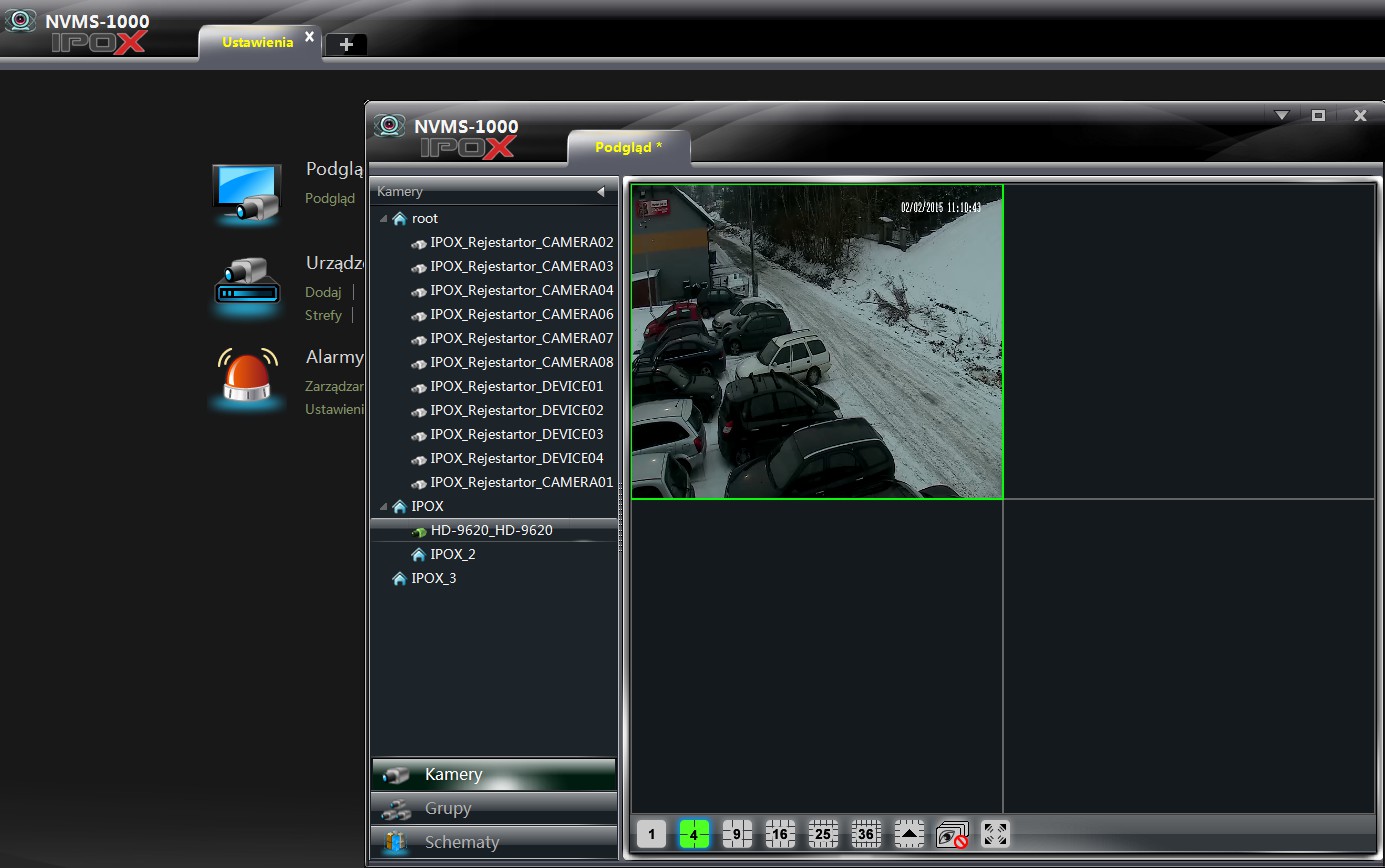
Task: Select IPOX_Rejestartor_CAMERA06 in tree
Action: point(521,314)
